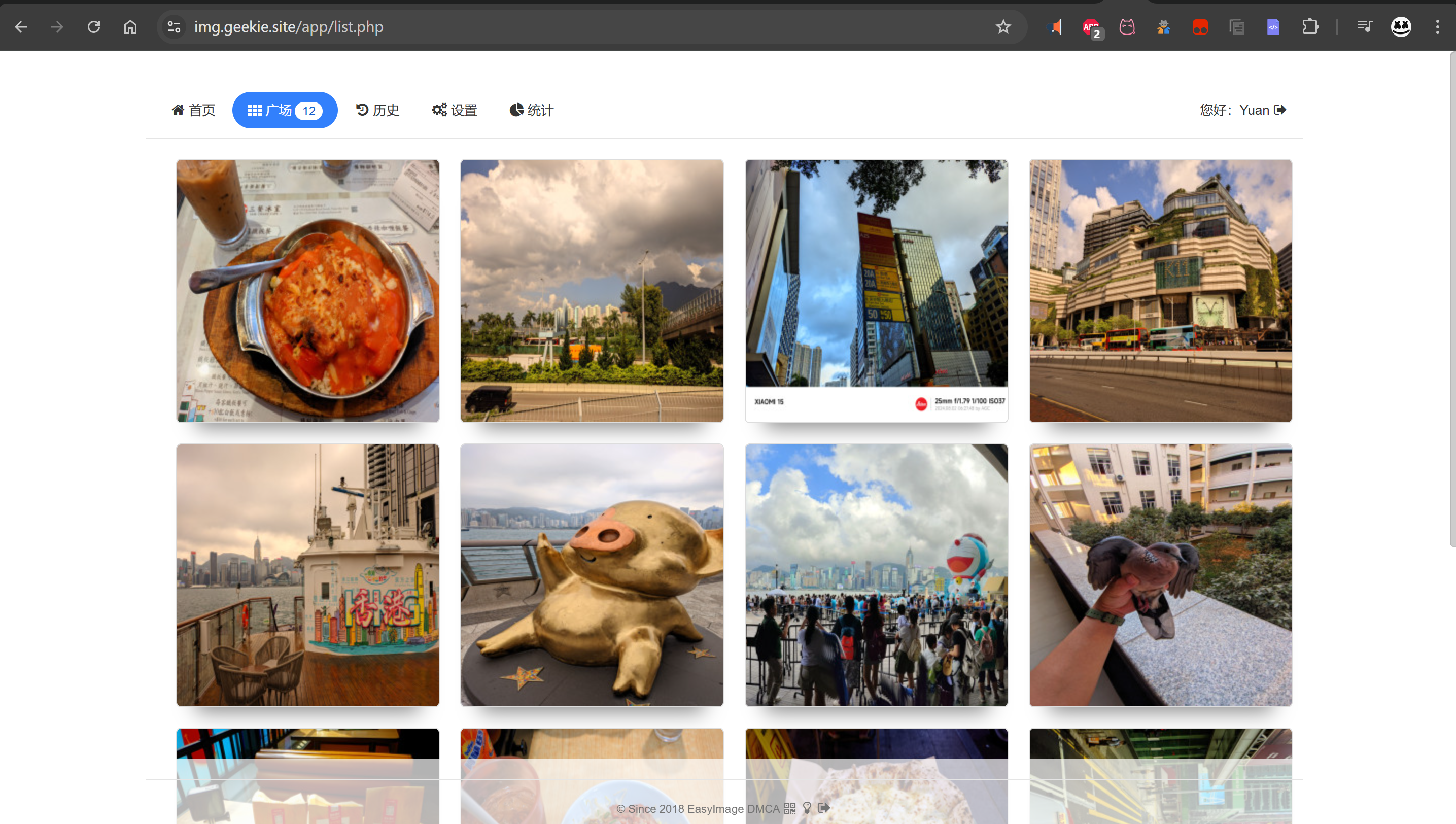Open the browser extensions puzzle icon
The width and height of the screenshot is (1456, 824).
pyautogui.click(x=1310, y=26)
